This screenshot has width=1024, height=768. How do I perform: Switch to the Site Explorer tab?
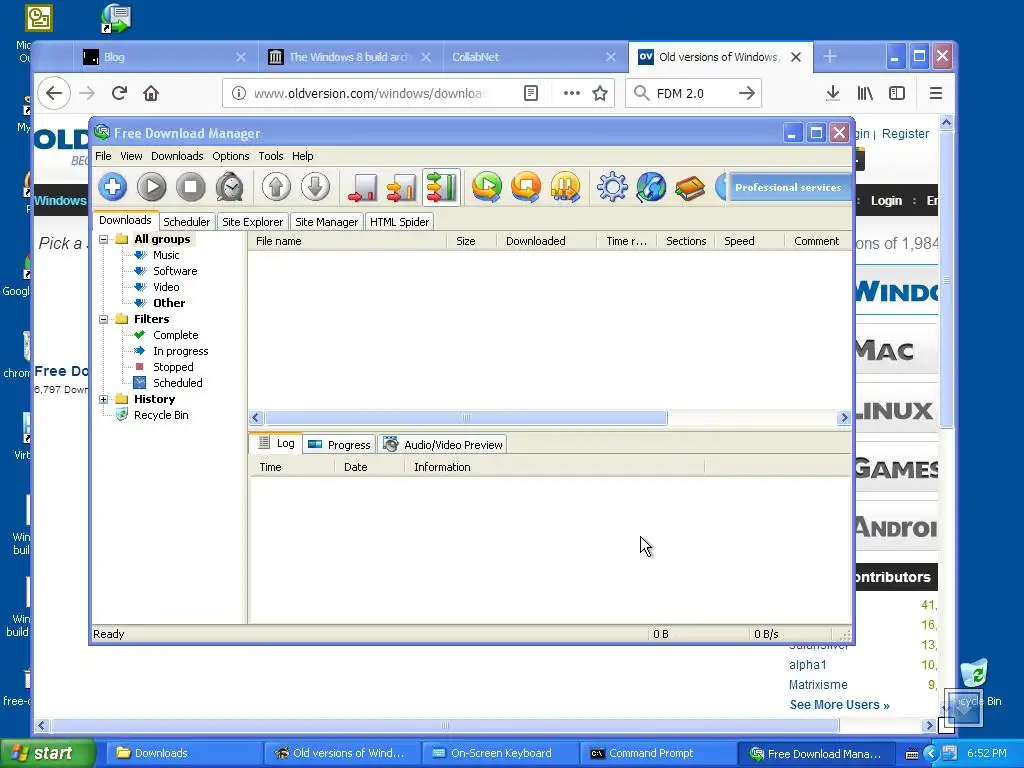click(252, 222)
